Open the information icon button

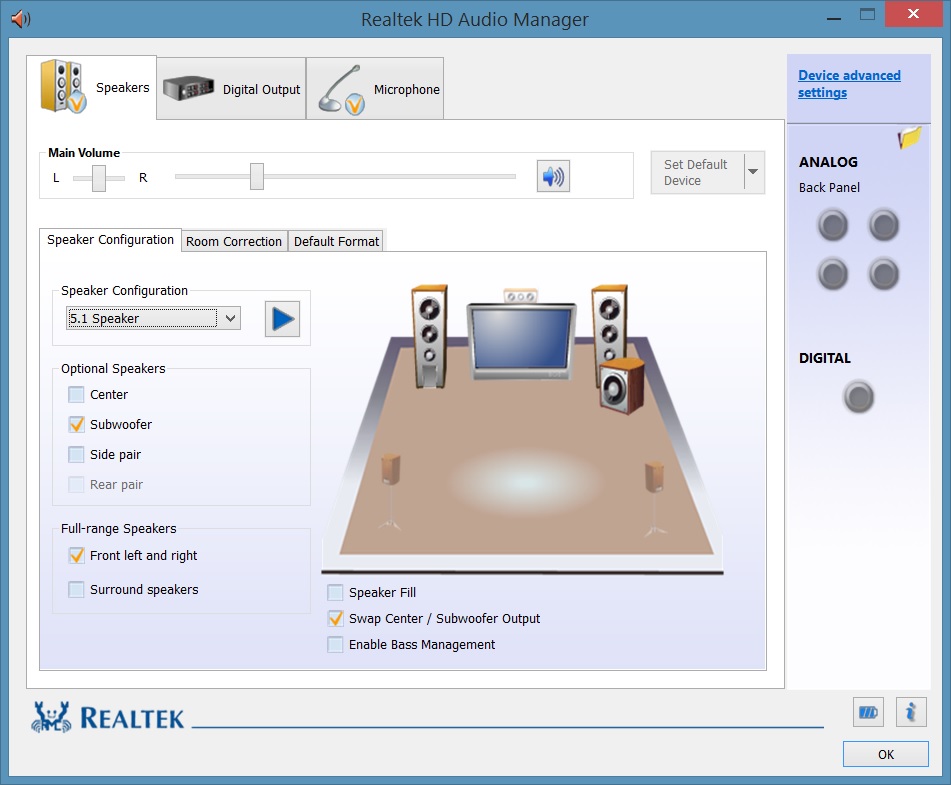(911, 712)
